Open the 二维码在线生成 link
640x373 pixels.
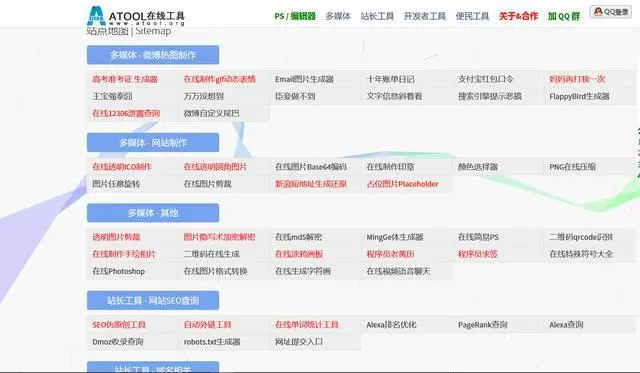click(x=211, y=254)
